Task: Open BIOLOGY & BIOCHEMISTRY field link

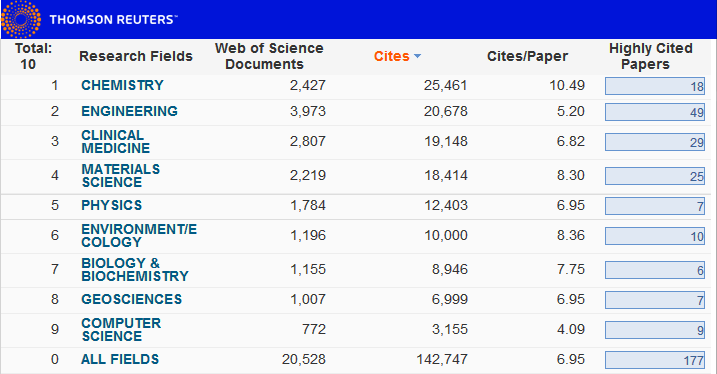Action: (x=135, y=270)
